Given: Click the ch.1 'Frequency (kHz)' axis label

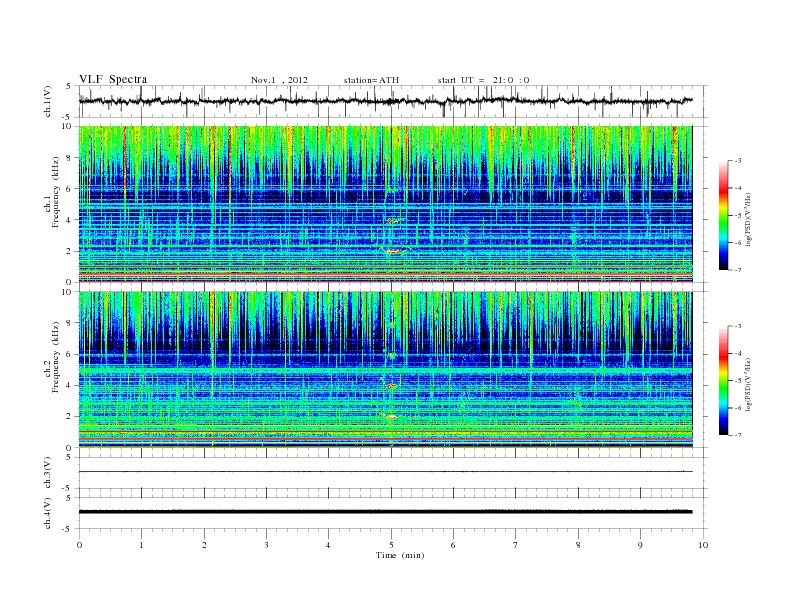Looking at the screenshot, I should (x=55, y=192).
